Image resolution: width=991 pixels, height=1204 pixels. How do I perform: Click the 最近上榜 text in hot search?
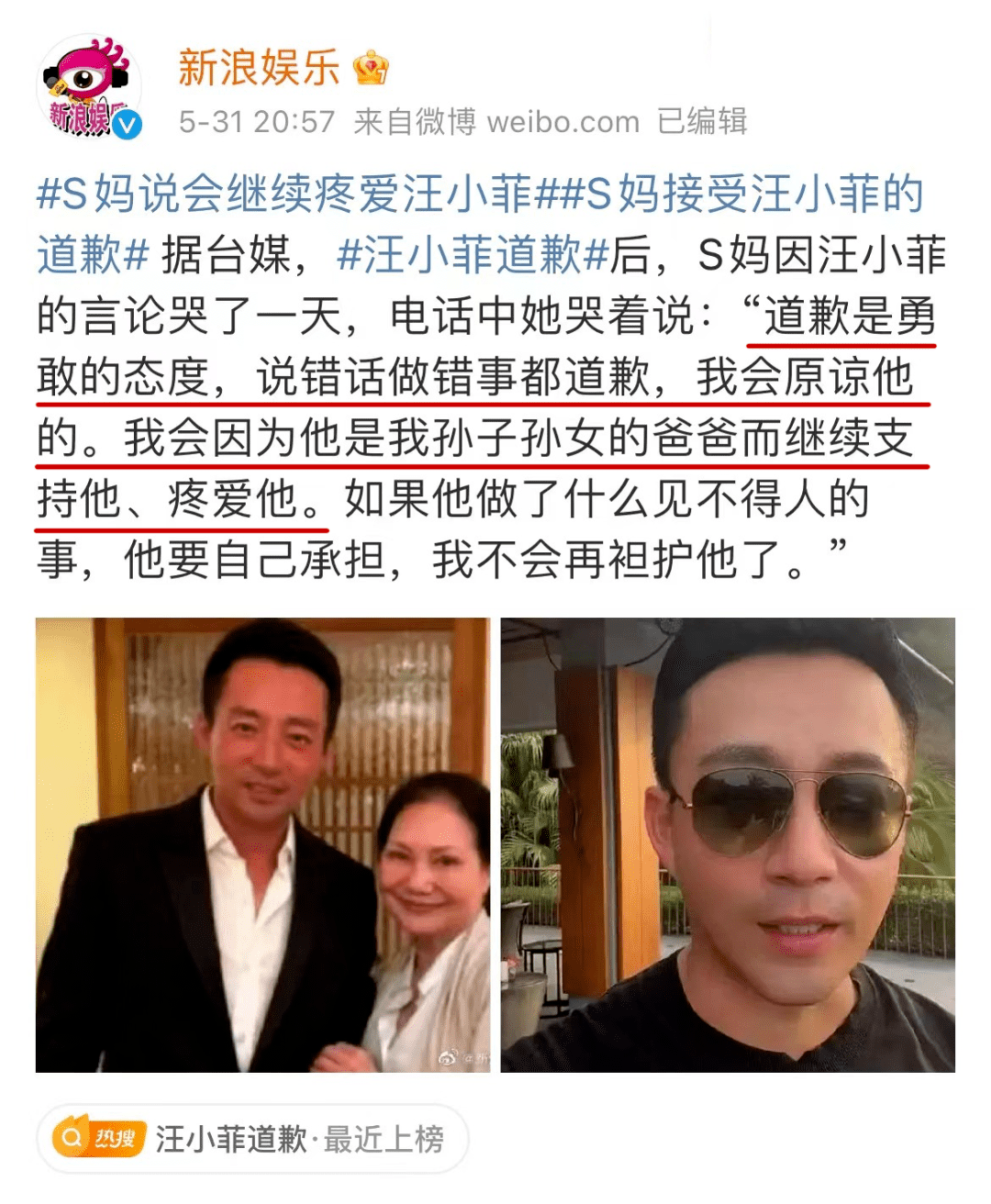pos(384,1139)
